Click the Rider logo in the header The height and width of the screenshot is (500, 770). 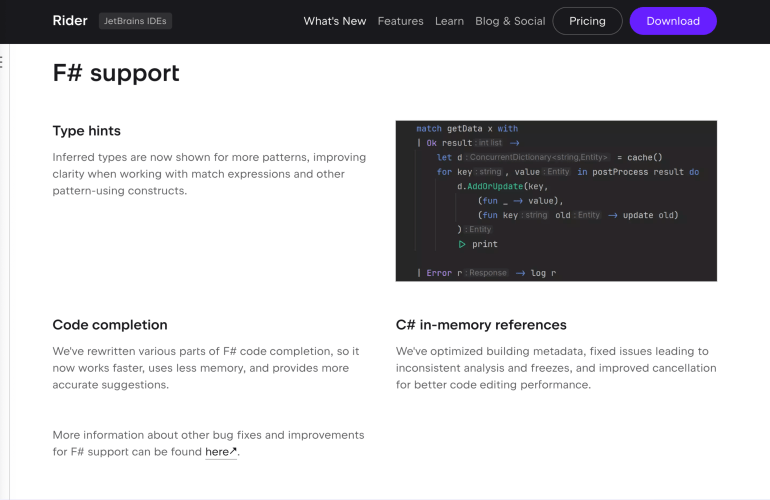tap(70, 21)
